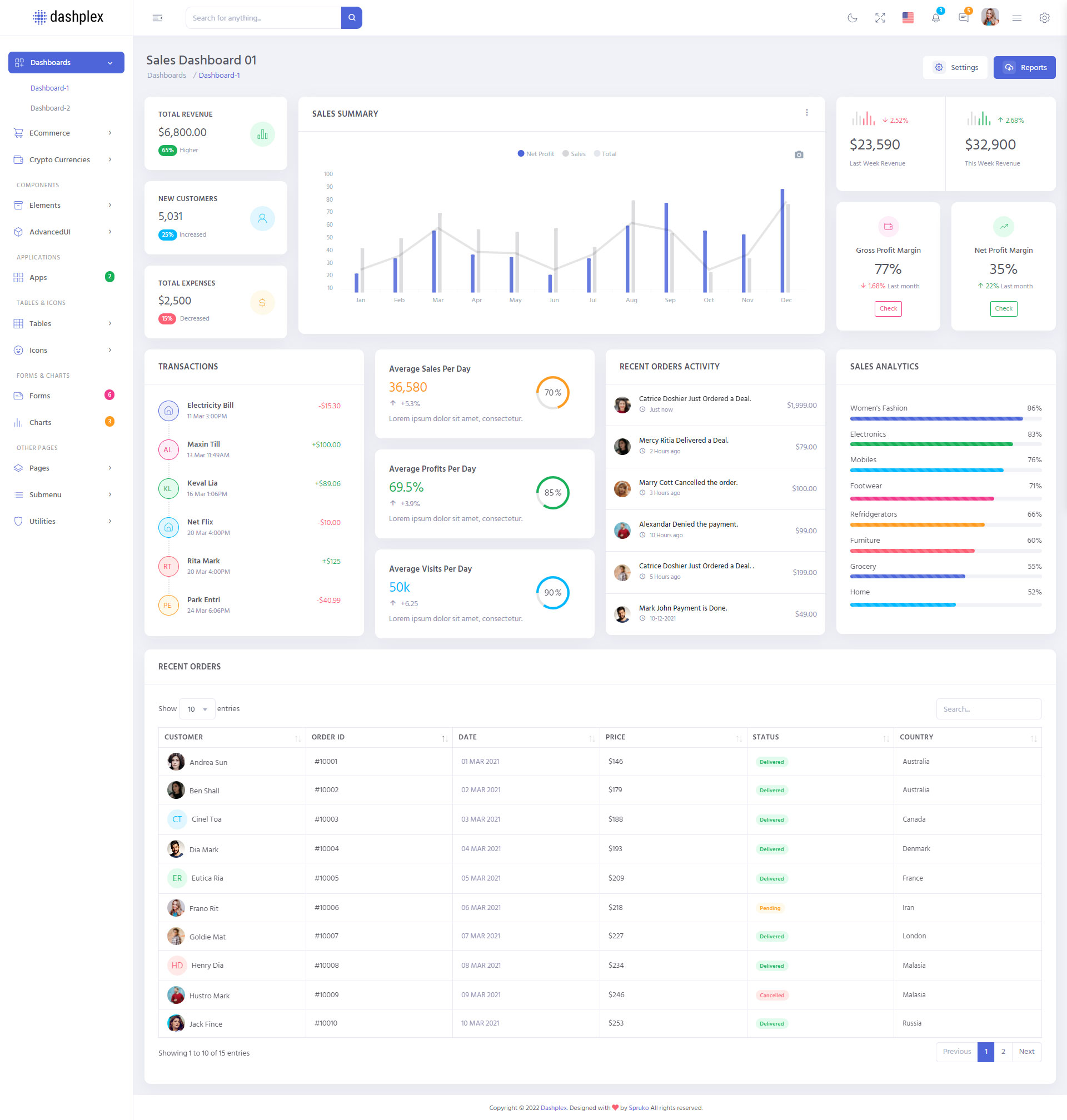Open the messages chat icon

click(x=963, y=18)
